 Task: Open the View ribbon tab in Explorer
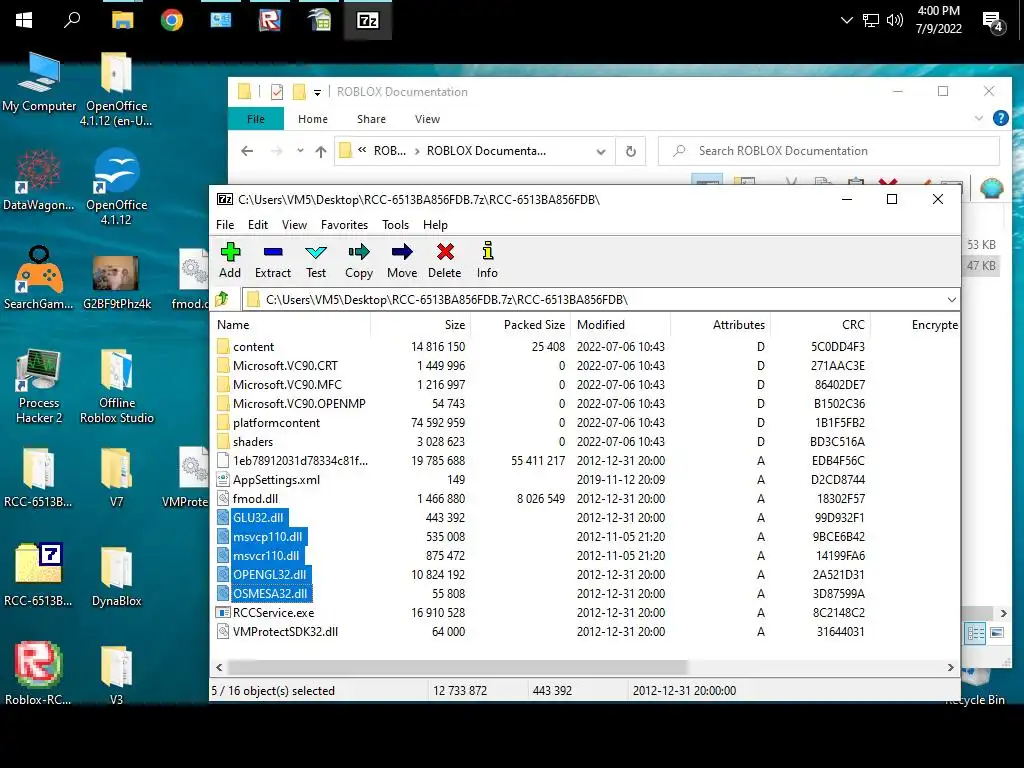(x=427, y=119)
